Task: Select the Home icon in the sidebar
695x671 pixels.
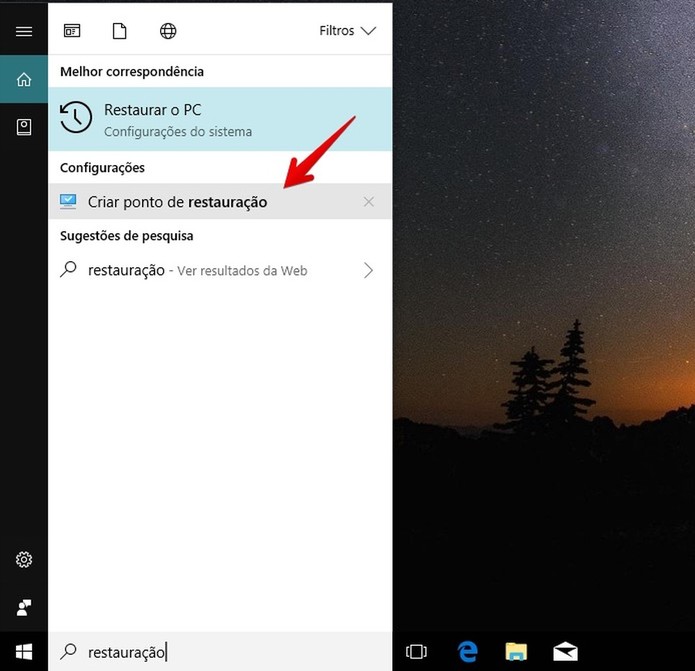Action: (x=24, y=79)
